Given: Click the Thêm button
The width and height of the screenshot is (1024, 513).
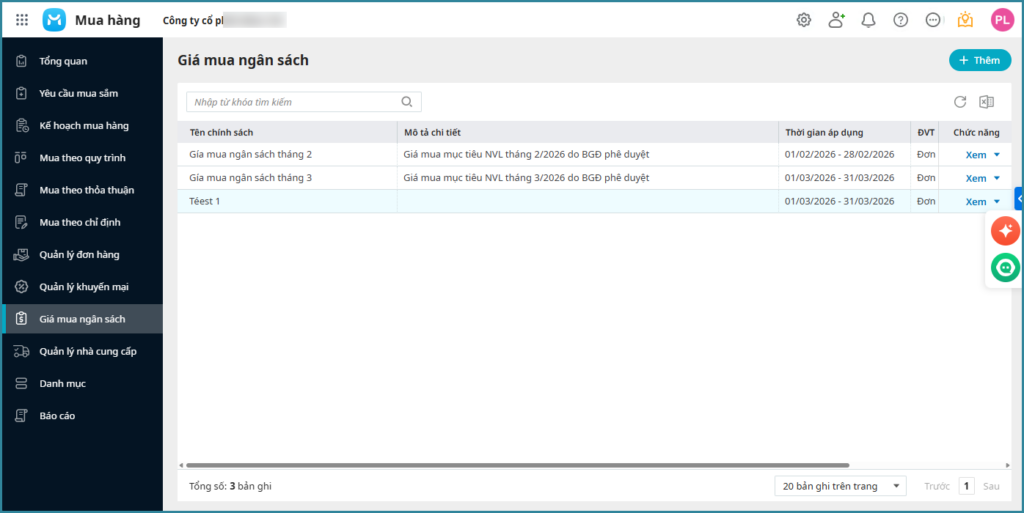Looking at the screenshot, I should pos(980,60).
